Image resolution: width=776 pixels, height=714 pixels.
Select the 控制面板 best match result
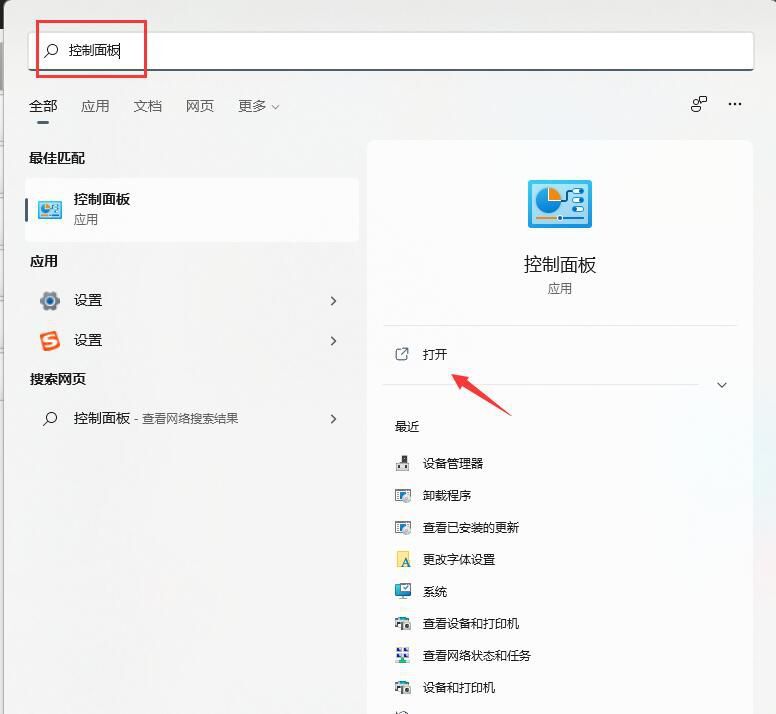[192, 209]
